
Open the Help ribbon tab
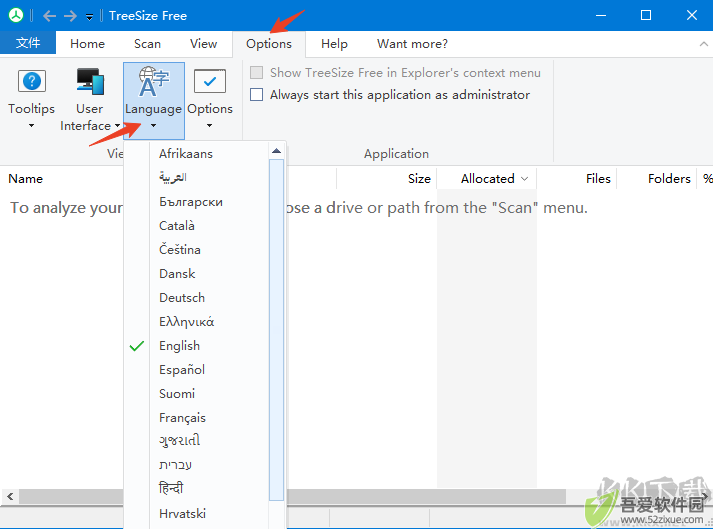pos(334,44)
